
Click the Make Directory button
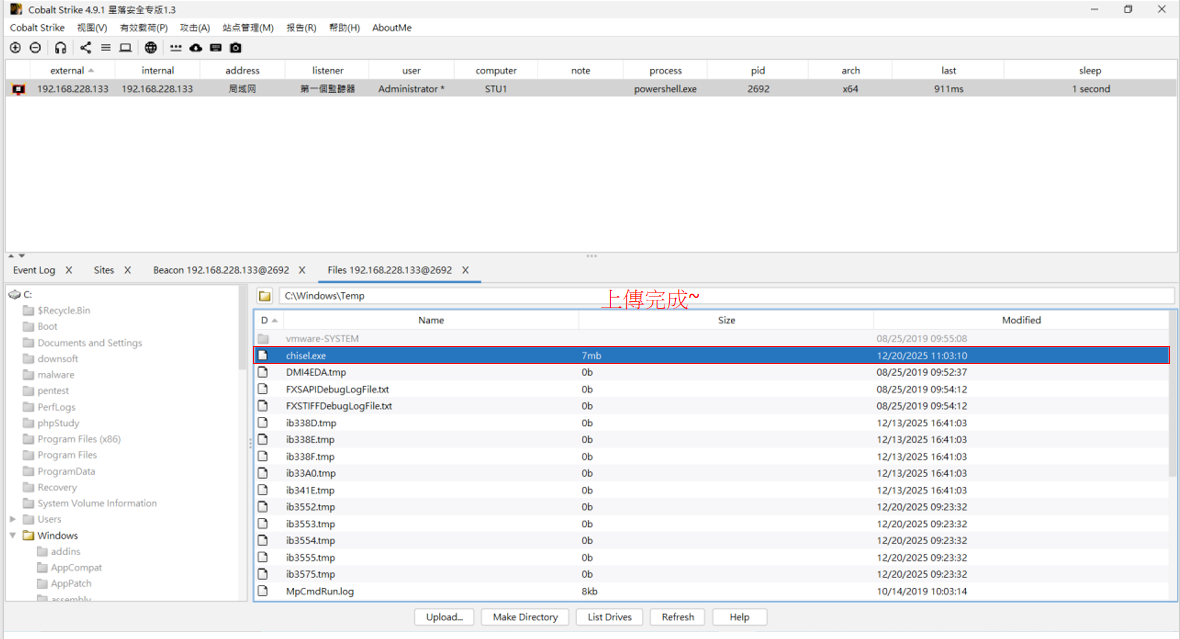525,617
